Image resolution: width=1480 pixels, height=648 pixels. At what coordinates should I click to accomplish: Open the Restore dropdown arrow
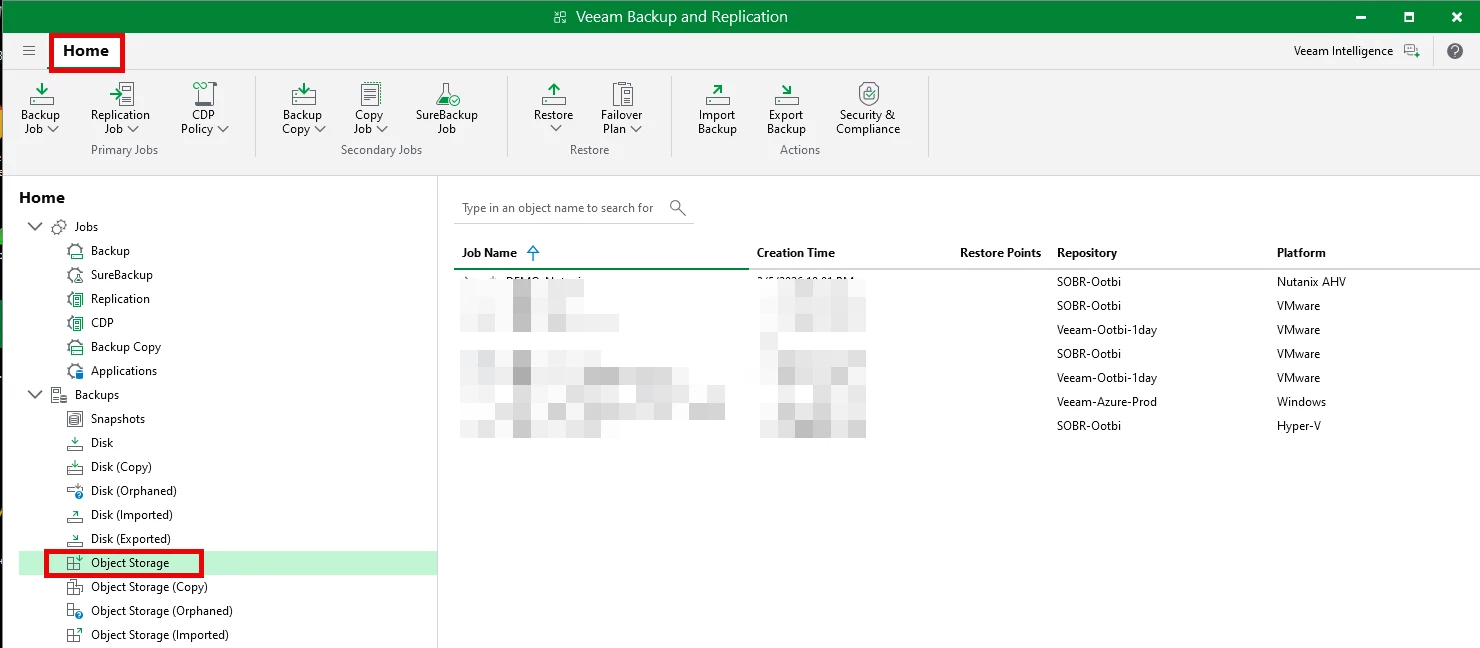(x=555, y=129)
